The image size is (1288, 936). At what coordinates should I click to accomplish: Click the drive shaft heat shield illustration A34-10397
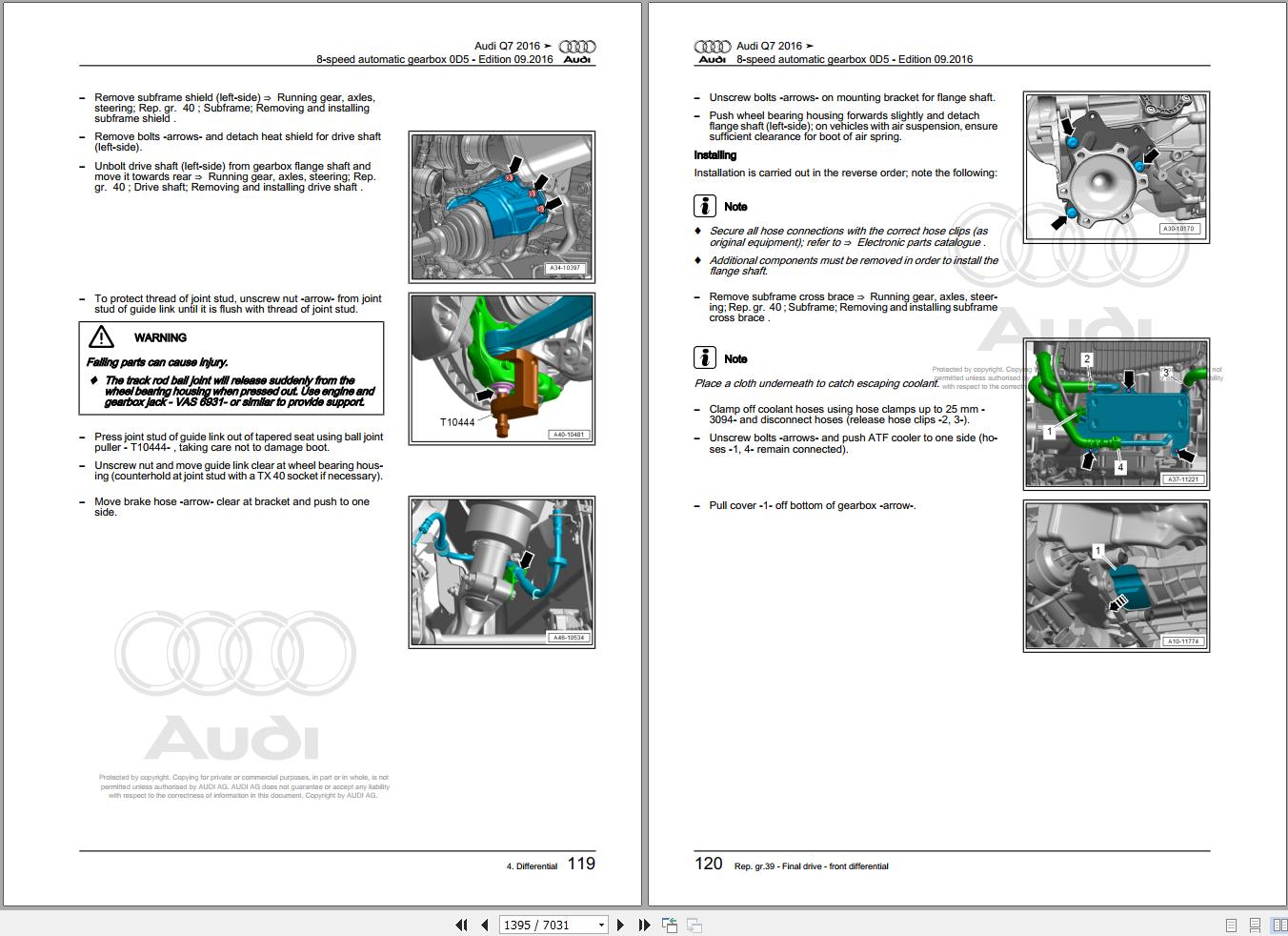point(502,207)
